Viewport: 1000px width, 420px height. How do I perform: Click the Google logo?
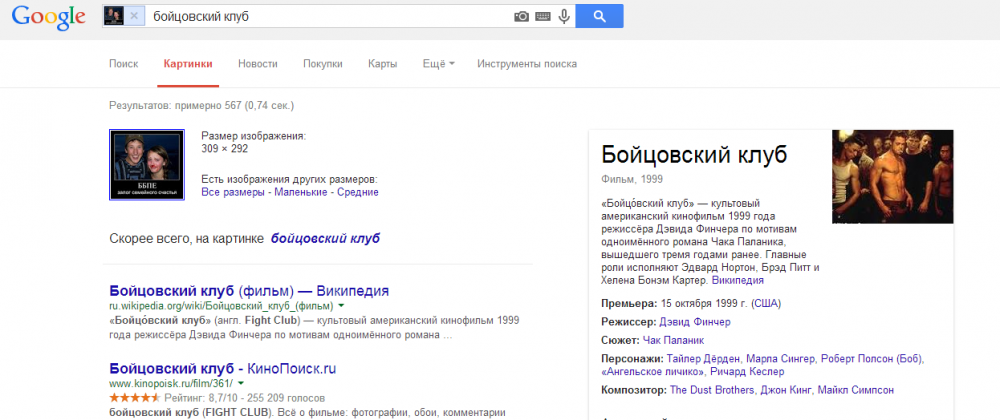pyautogui.click(x=48, y=18)
